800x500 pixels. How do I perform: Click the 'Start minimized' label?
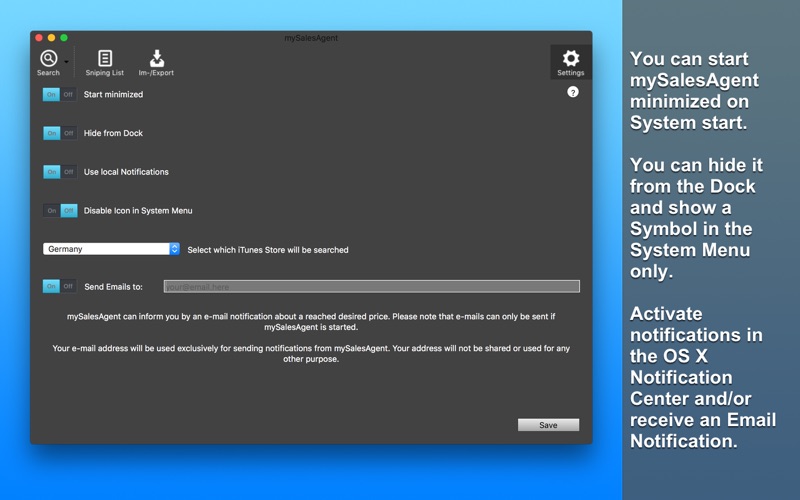tap(113, 94)
